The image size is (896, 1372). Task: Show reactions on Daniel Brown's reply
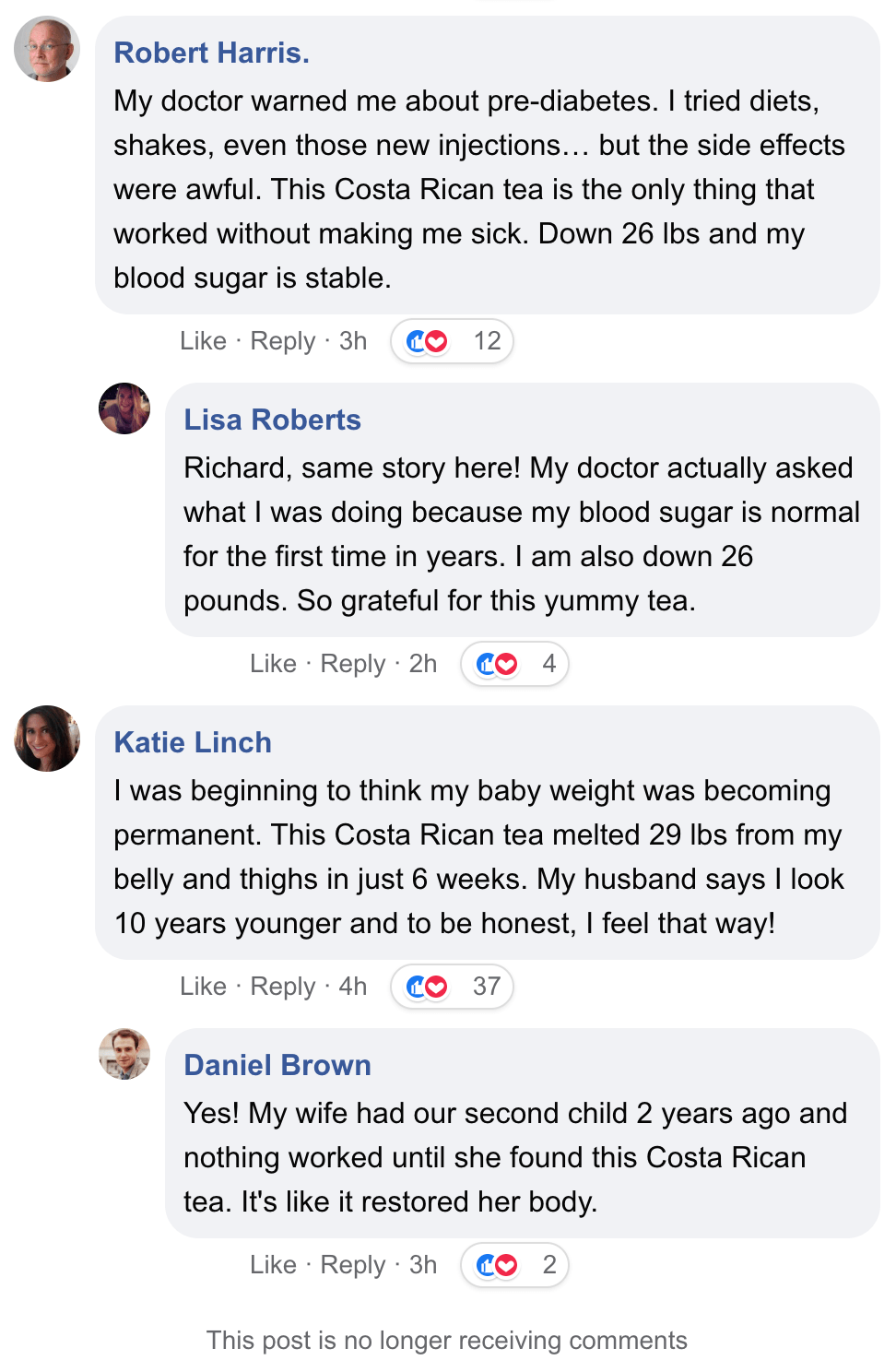pyautogui.click(x=514, y=1265)
